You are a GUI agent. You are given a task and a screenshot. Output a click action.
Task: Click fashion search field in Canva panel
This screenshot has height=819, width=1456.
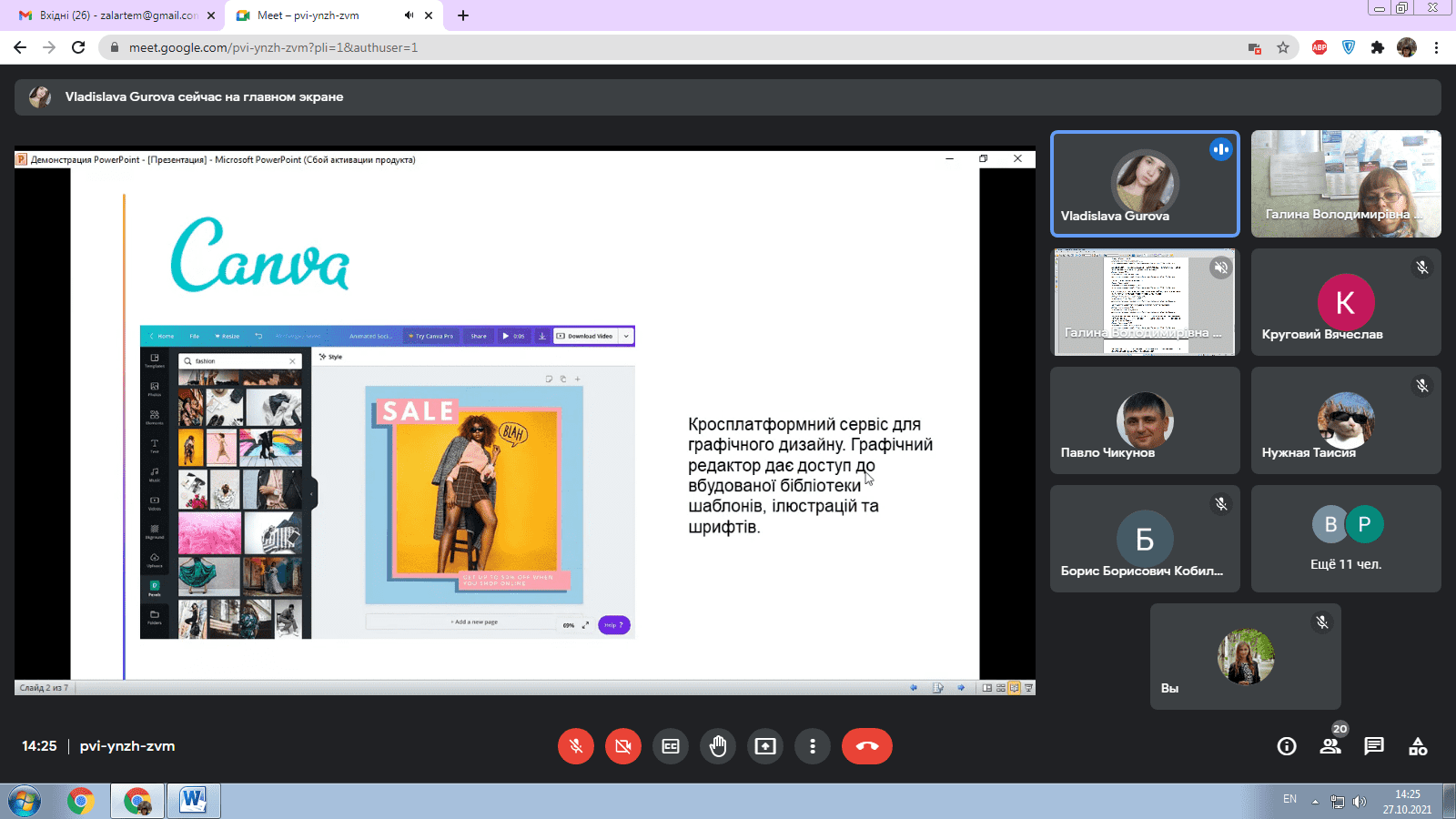pyautogui.click(x=240, y=361)
